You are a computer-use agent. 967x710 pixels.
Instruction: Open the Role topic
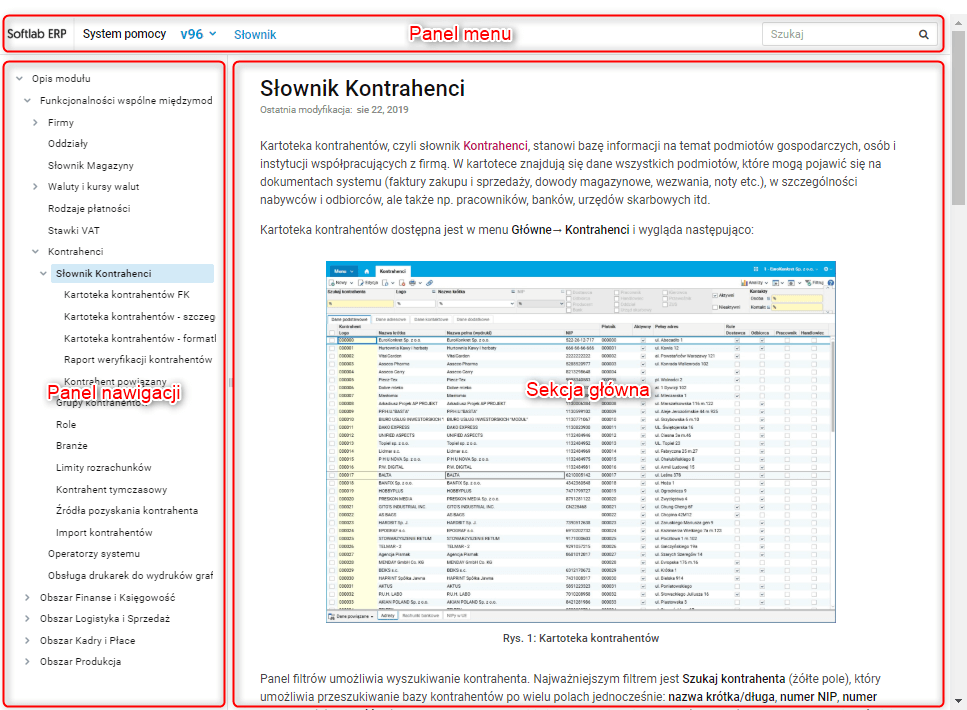point(66,424)
